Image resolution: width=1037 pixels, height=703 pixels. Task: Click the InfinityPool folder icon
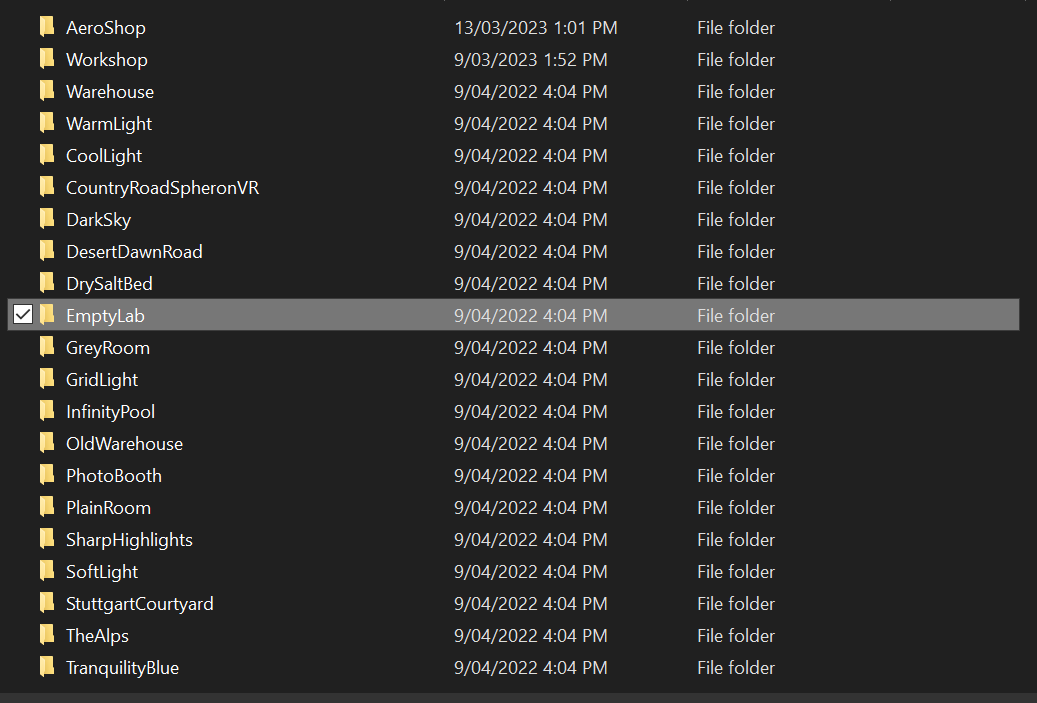click(x=46, y=411)
